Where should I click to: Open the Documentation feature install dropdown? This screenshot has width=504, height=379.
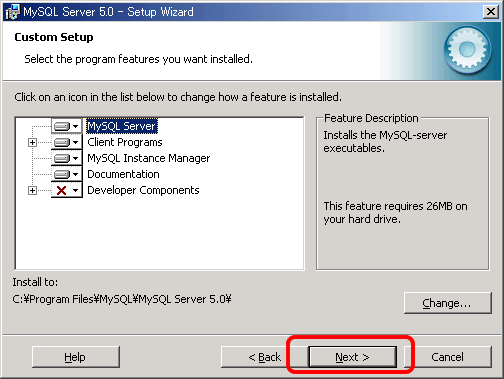coord(67,174)
